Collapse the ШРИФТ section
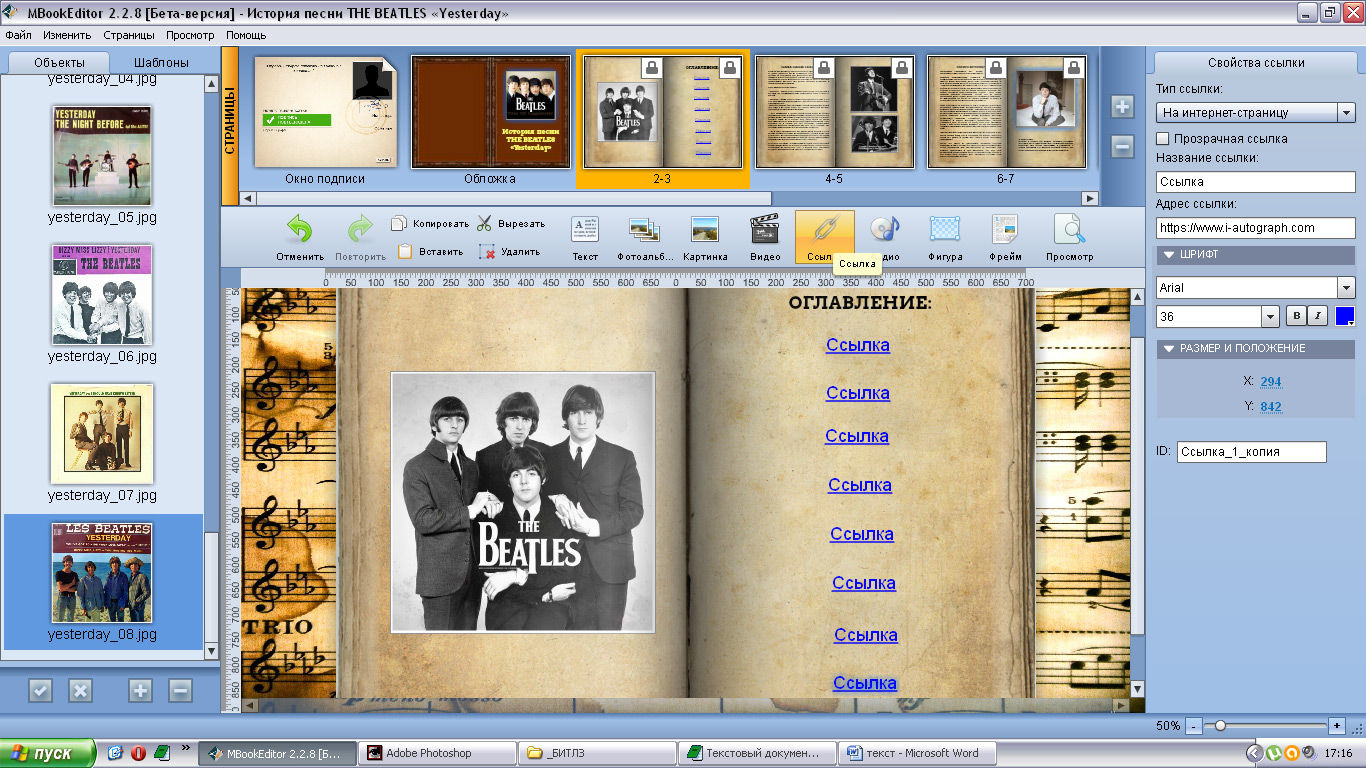Image resolution: width=1366 pixels, height=768 pixels. (1168, 254)
